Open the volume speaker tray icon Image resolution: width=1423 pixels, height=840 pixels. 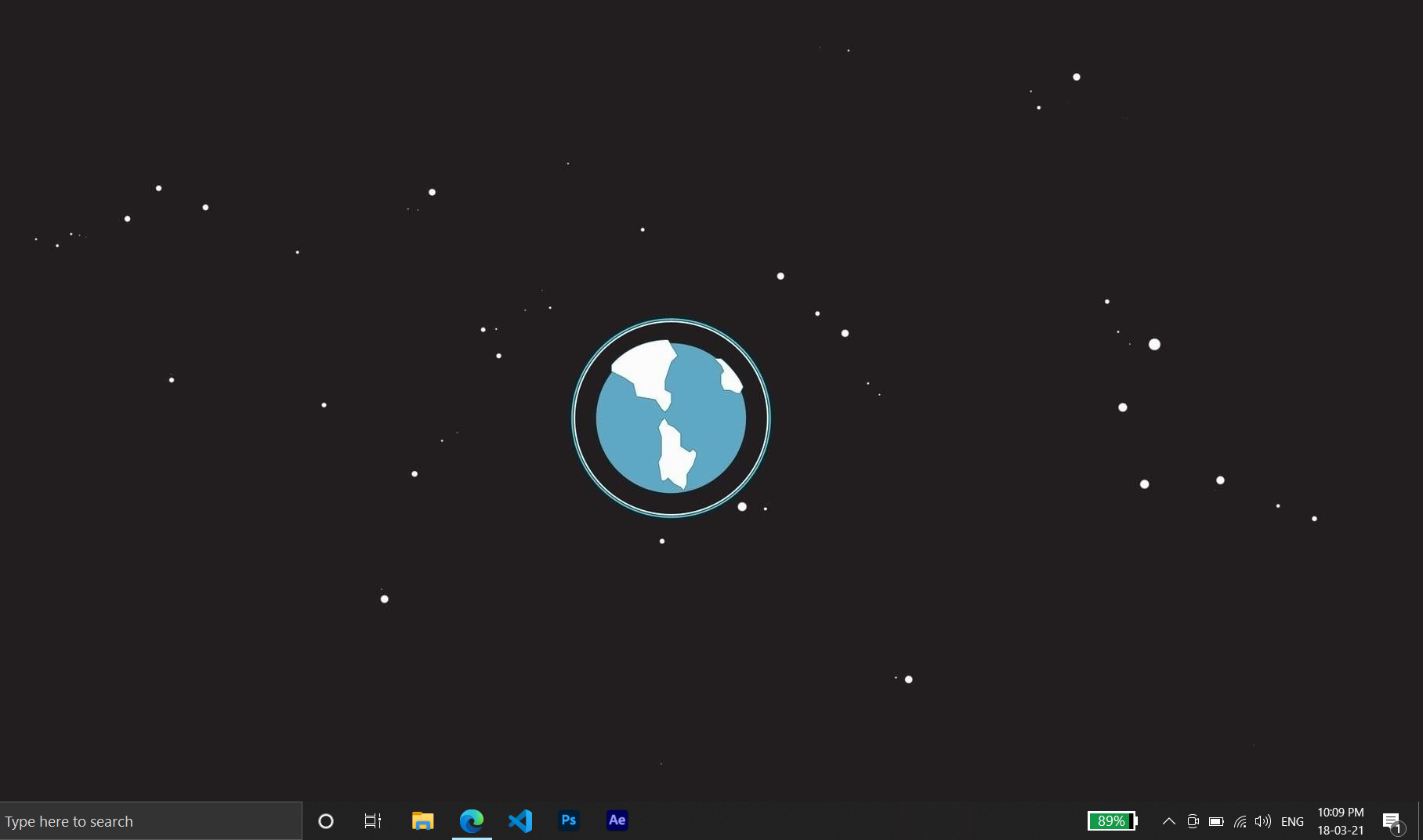[x=1262, y=821]
